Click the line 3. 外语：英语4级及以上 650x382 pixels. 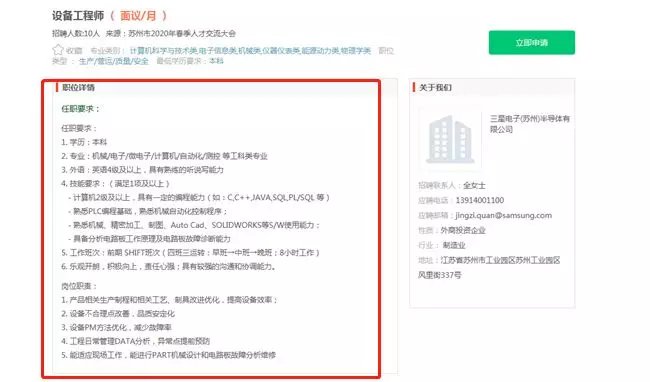tap(142, 170)
